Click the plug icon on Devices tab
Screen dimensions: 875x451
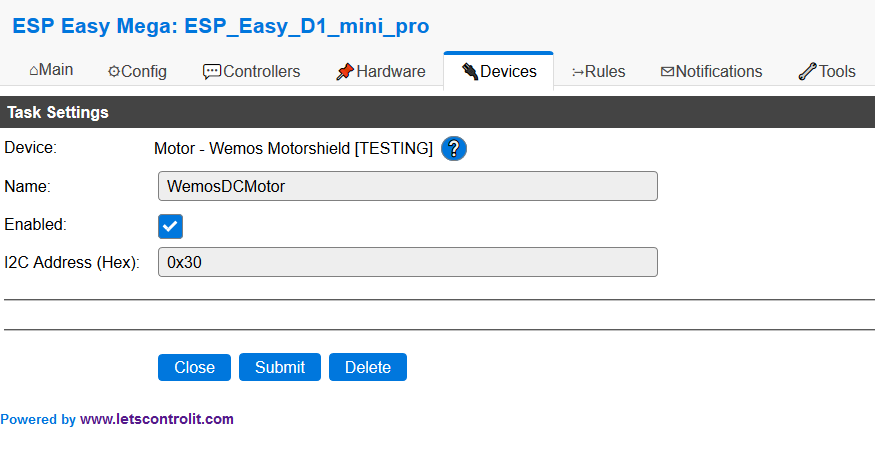[x=470, y=71]
